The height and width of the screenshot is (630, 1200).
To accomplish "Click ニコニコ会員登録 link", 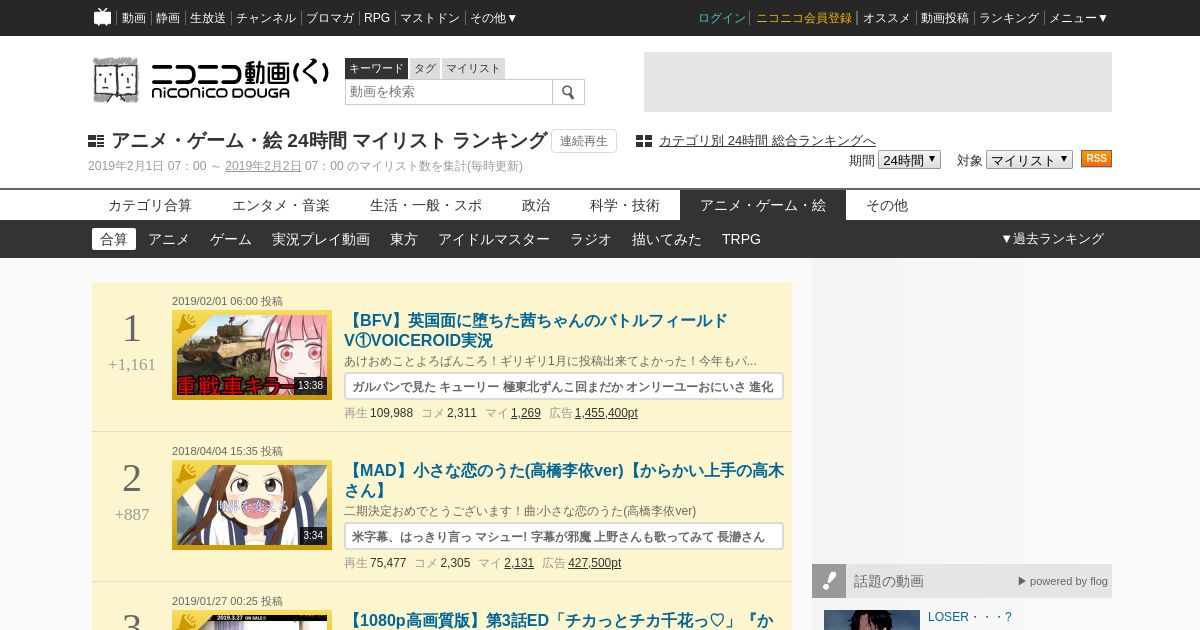I will pos(804,18).
